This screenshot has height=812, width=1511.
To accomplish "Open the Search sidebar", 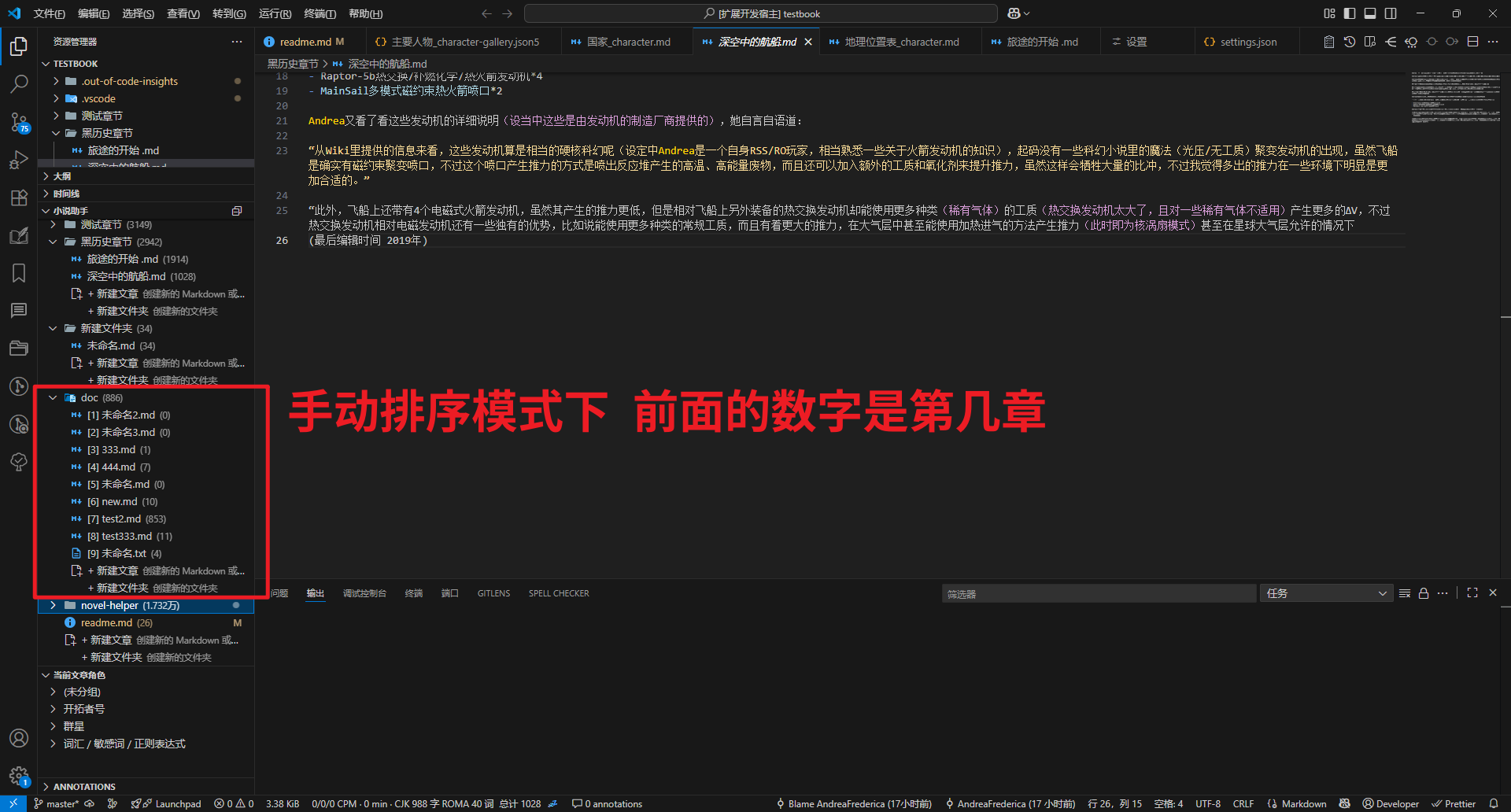I will [19, 83].
